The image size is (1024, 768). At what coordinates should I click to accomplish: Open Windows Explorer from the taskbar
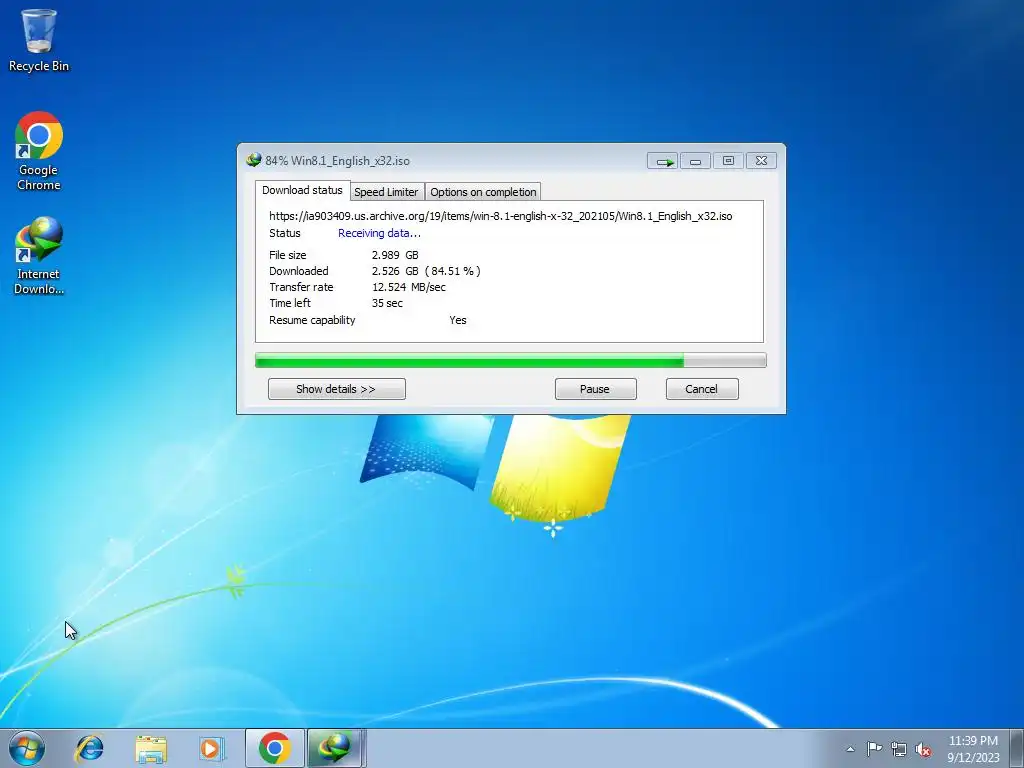pyautogui.click(x=151, y=748)
